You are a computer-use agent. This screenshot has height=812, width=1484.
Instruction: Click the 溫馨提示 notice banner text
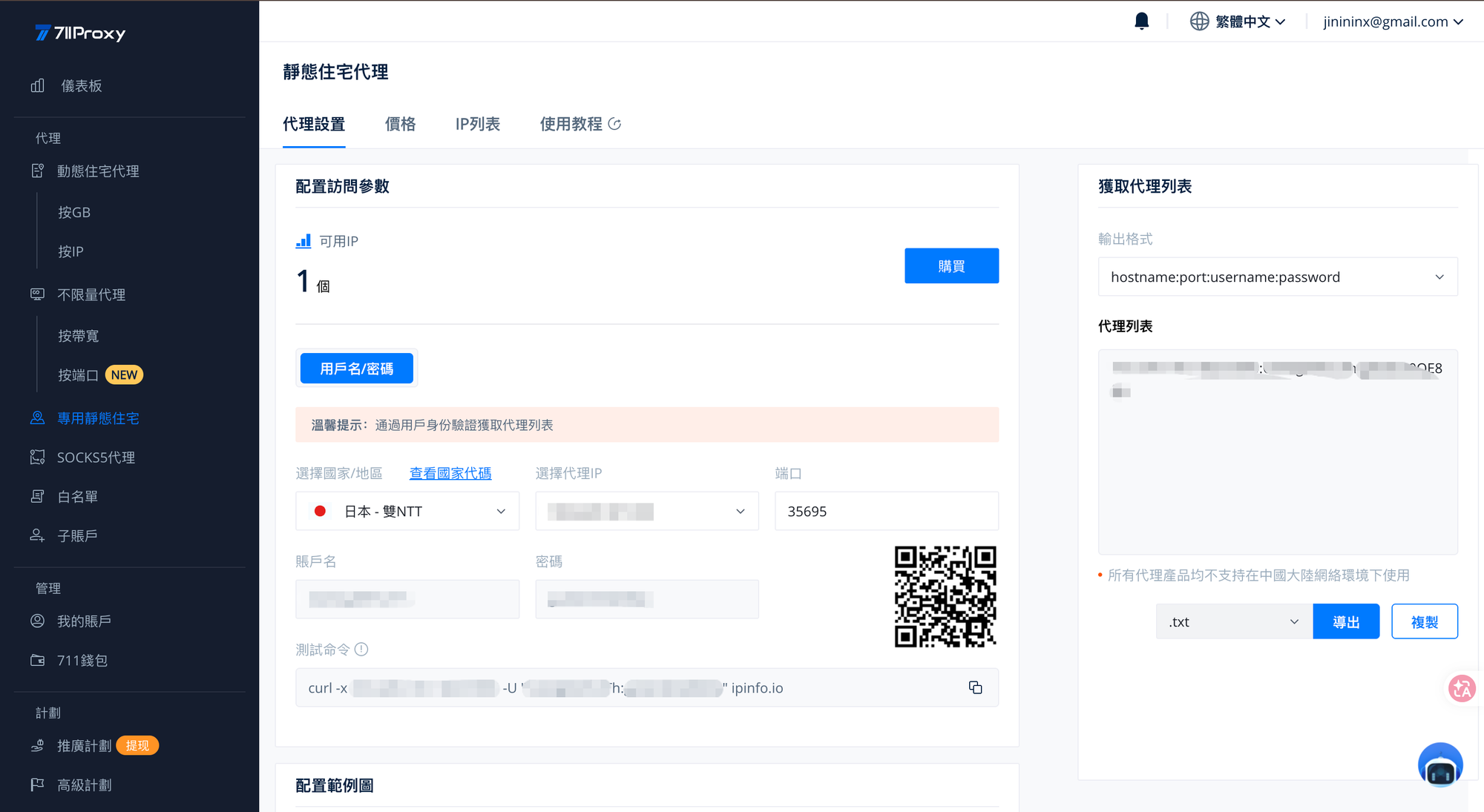[x=432, y=425]
